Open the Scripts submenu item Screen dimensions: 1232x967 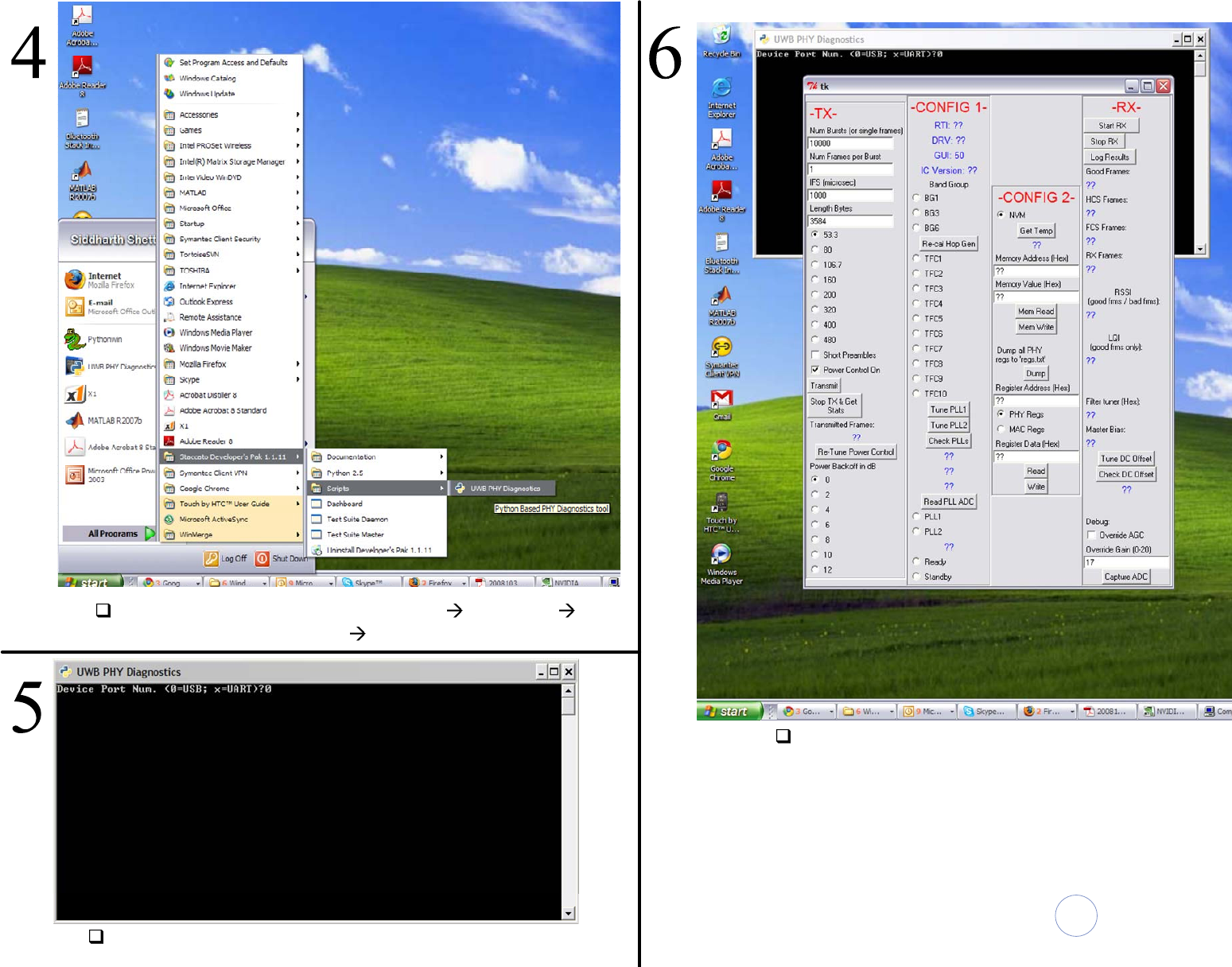tap(377, 488)
